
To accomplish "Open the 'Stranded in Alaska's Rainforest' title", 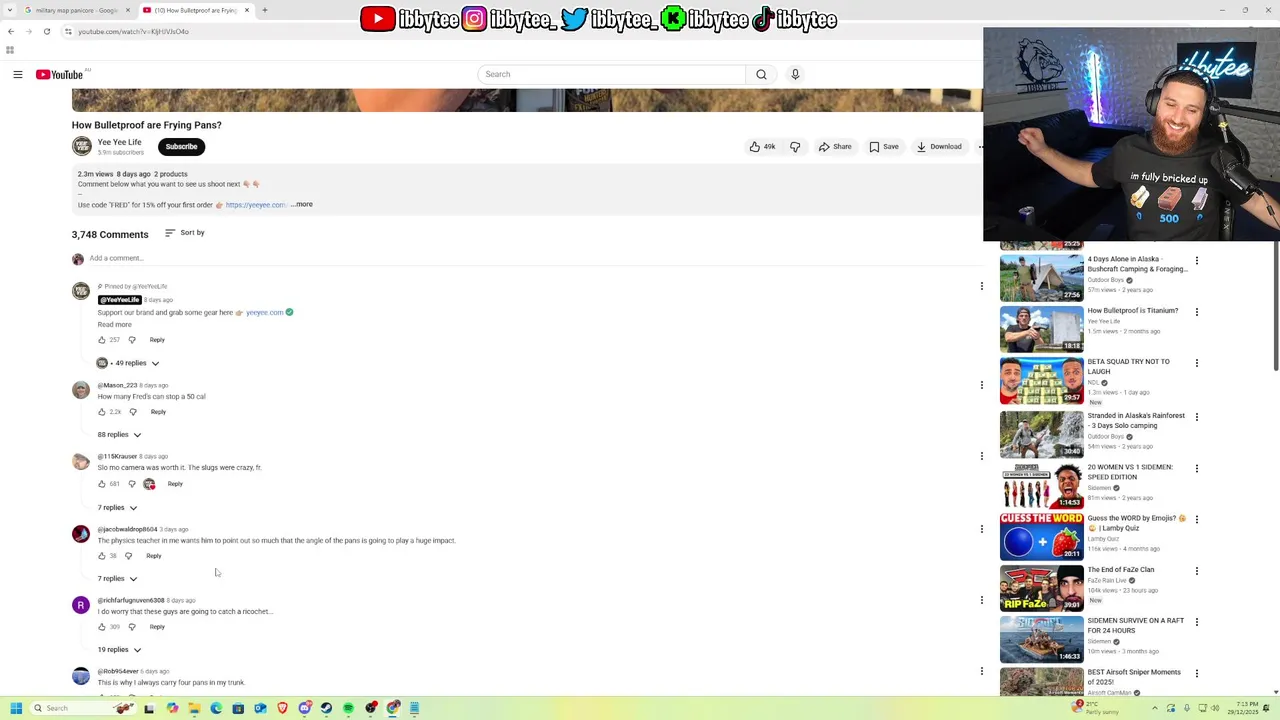I will pos(1136,421).
